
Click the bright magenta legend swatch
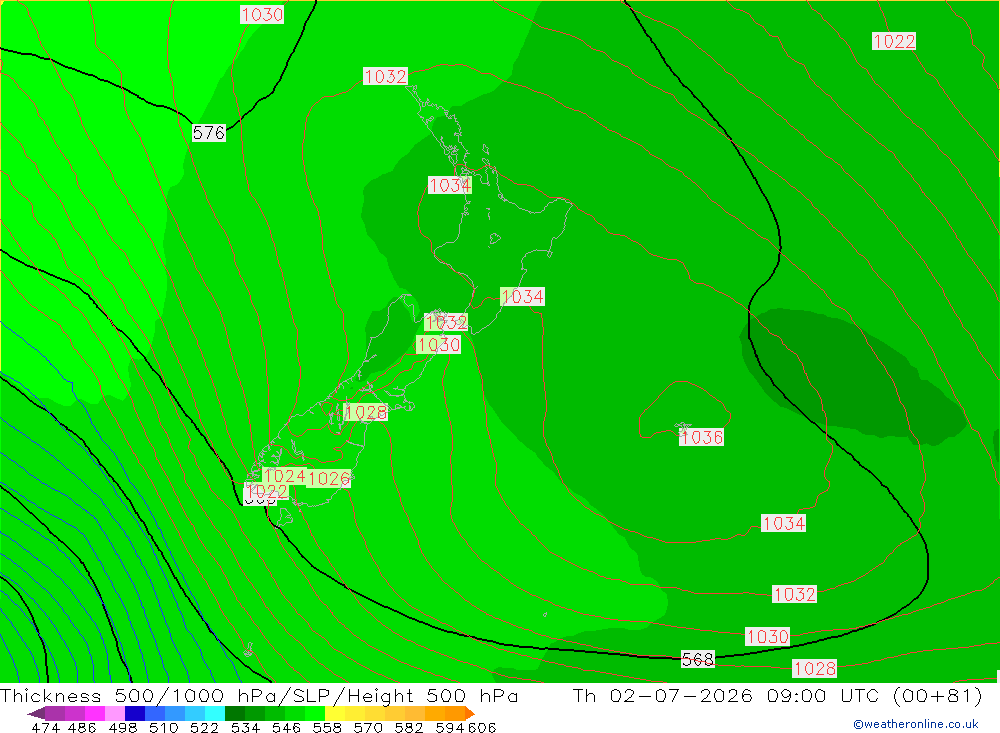click(x=95, y=713)
